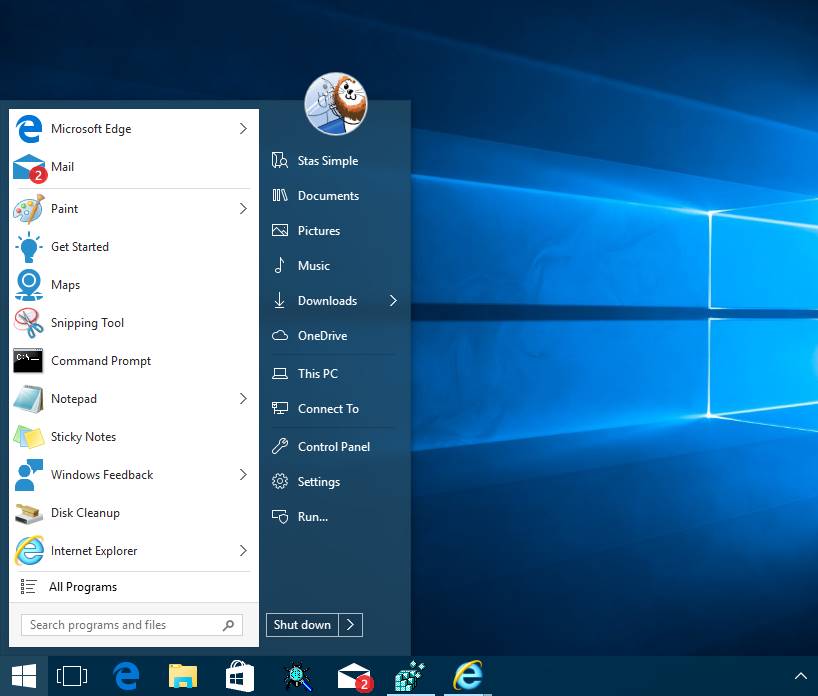Launch the Notepad icon
The image size is (818, 696).
[x=29, y=399]
